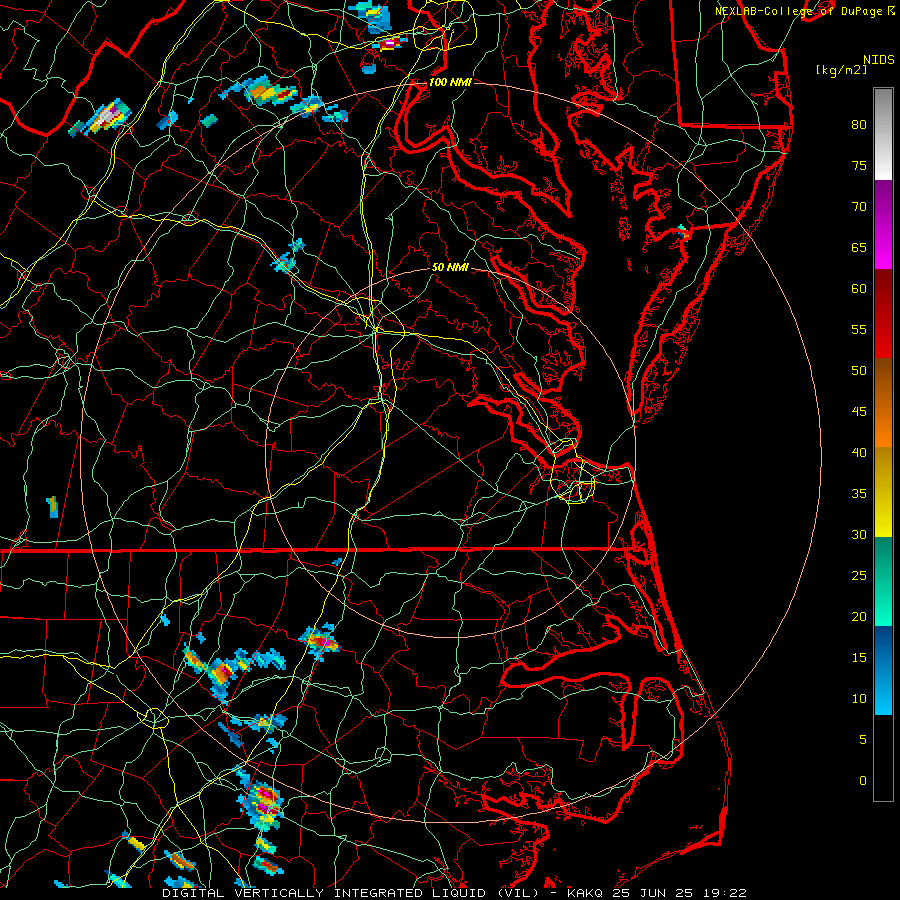900x900 pixels.
Task: Click the color scale value 15
Action: (x=859, y=658)
